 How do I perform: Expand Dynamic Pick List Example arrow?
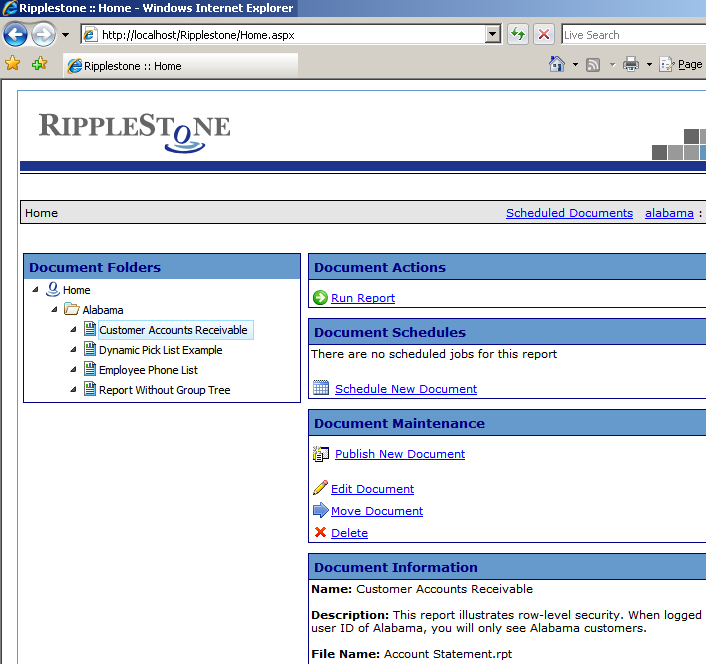[x=73, y=349]
